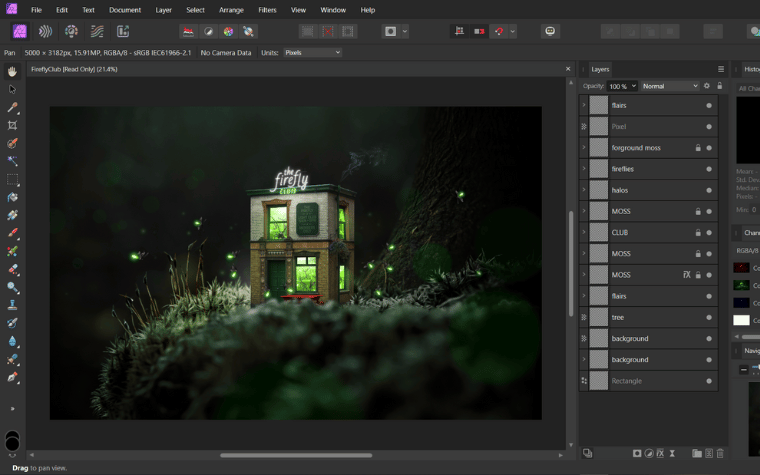Hide the fireflies layer
The width and height of the screenshot is (760, 475).
pos(709,169)
